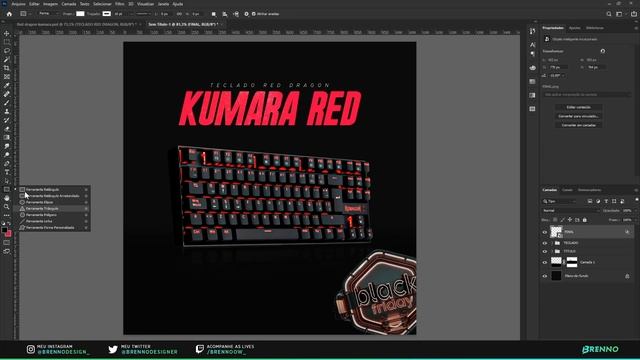The image size is (640, 360).
Task: Open the workspace switcher dropdown at top right
Action: [x=620, y=14]
